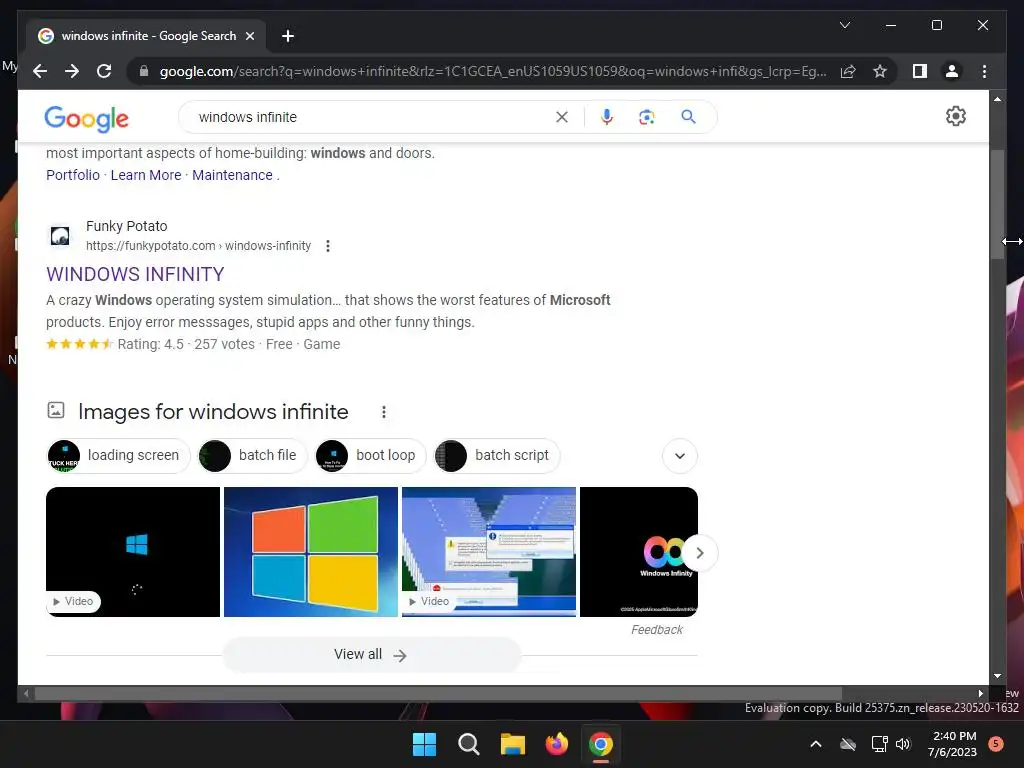The width and height of the screenshot is (1024, 768).
Task: Open the Maintenance sitelink
Action: [x=232, y=175]
